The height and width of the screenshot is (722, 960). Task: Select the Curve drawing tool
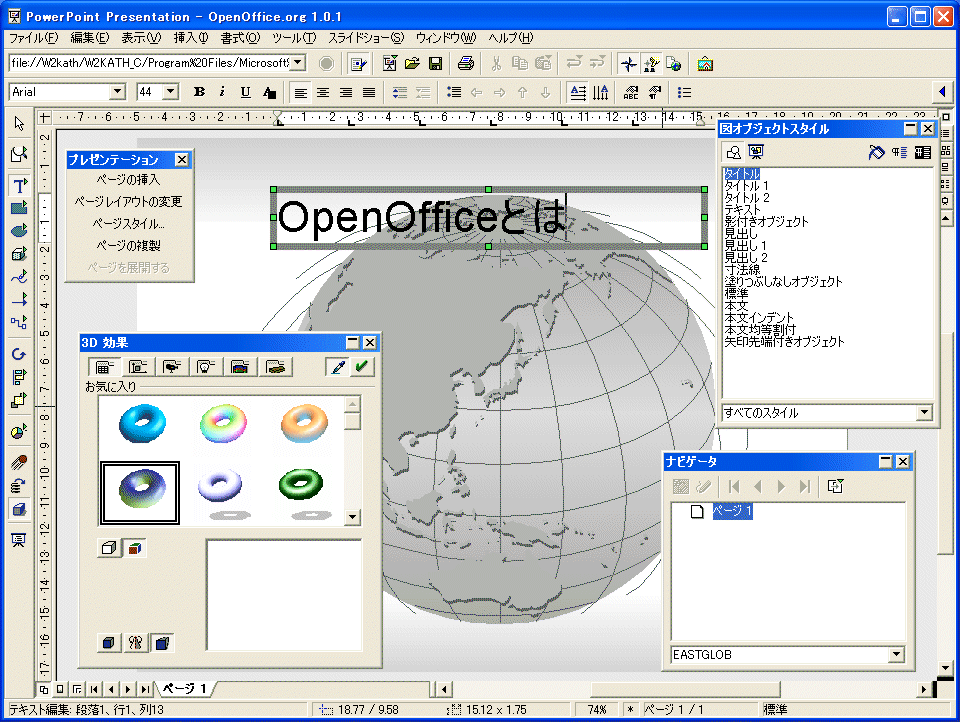pyautogui.click(x=19, y=277)
